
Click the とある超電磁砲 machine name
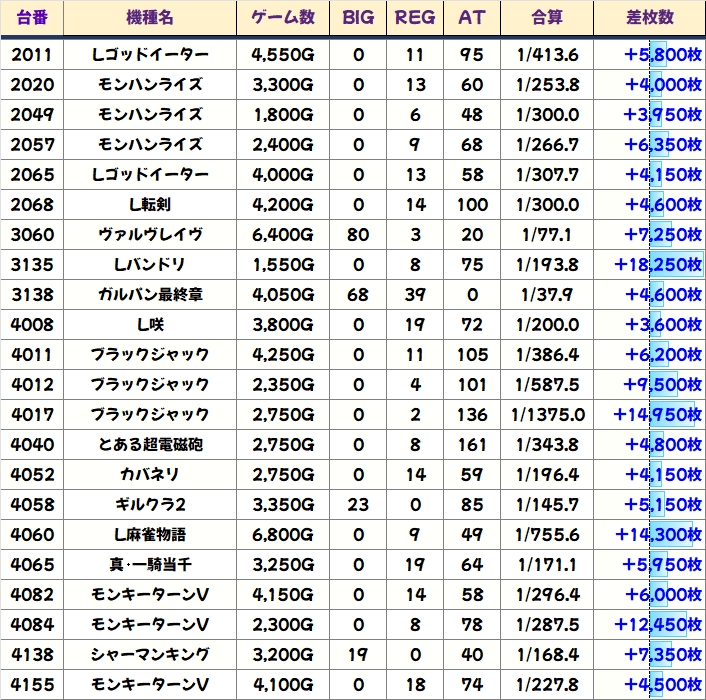(150, 445)
